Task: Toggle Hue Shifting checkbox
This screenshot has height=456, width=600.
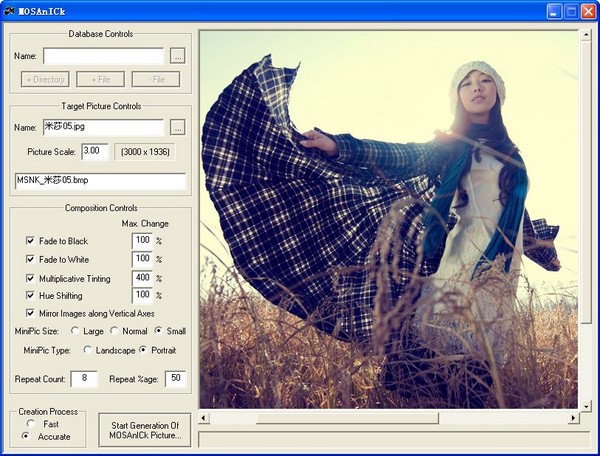Action: click(x=31, y=295)
